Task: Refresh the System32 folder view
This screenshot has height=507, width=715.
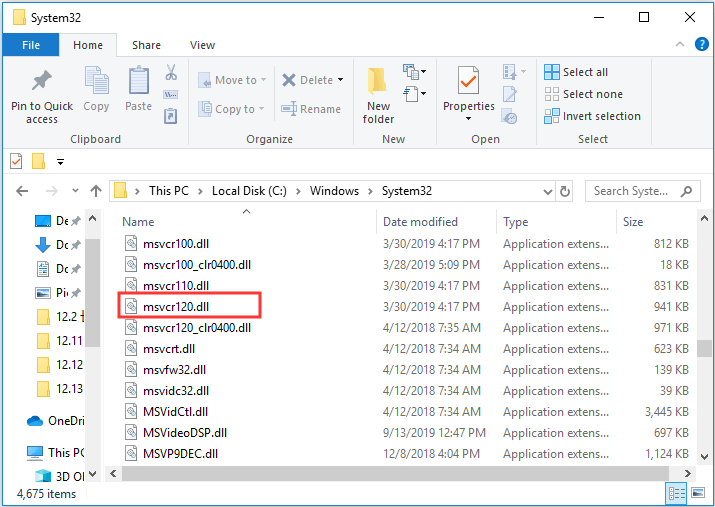Action: pyautogui.click(x=565, y=191)
